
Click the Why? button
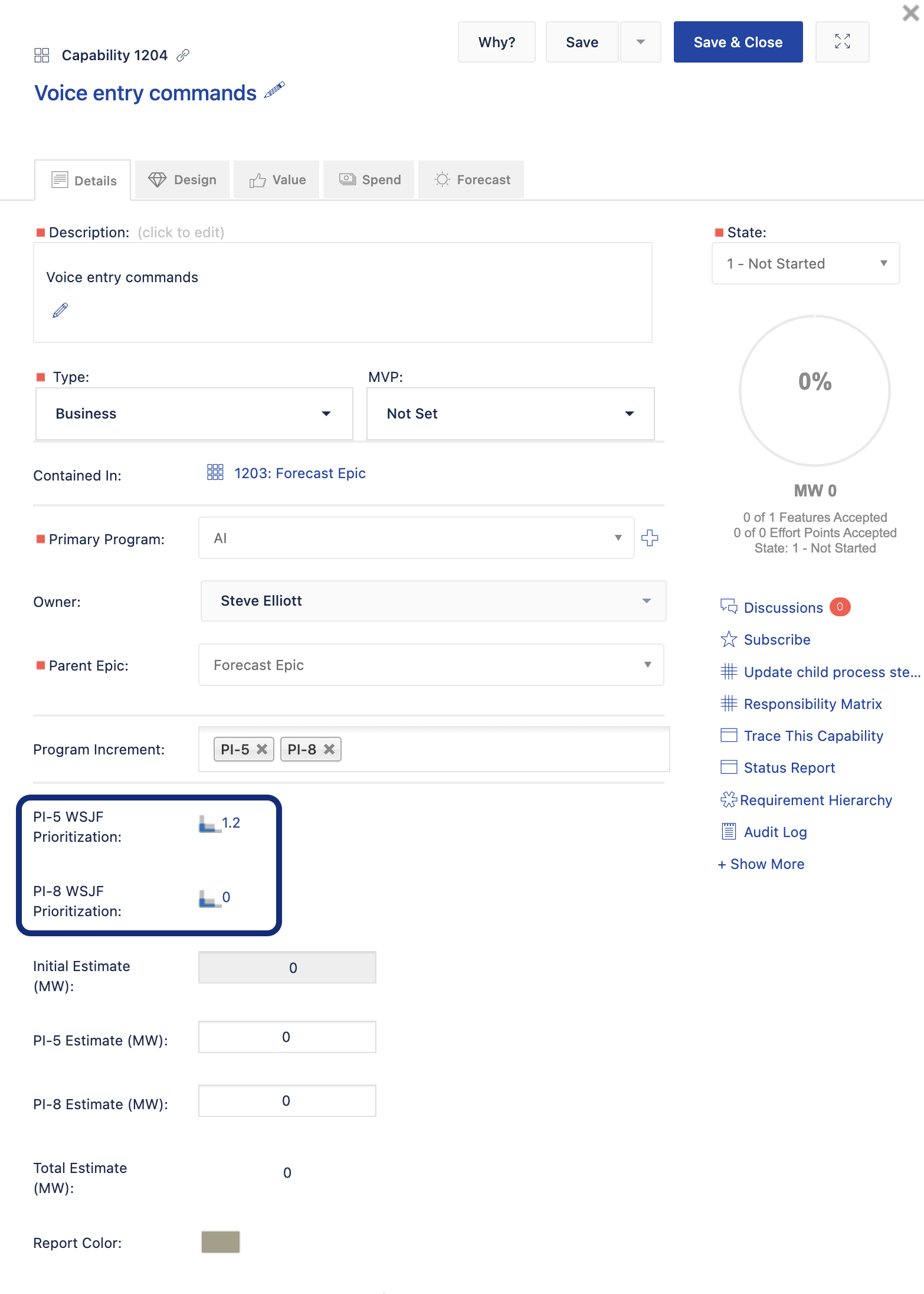497,42
